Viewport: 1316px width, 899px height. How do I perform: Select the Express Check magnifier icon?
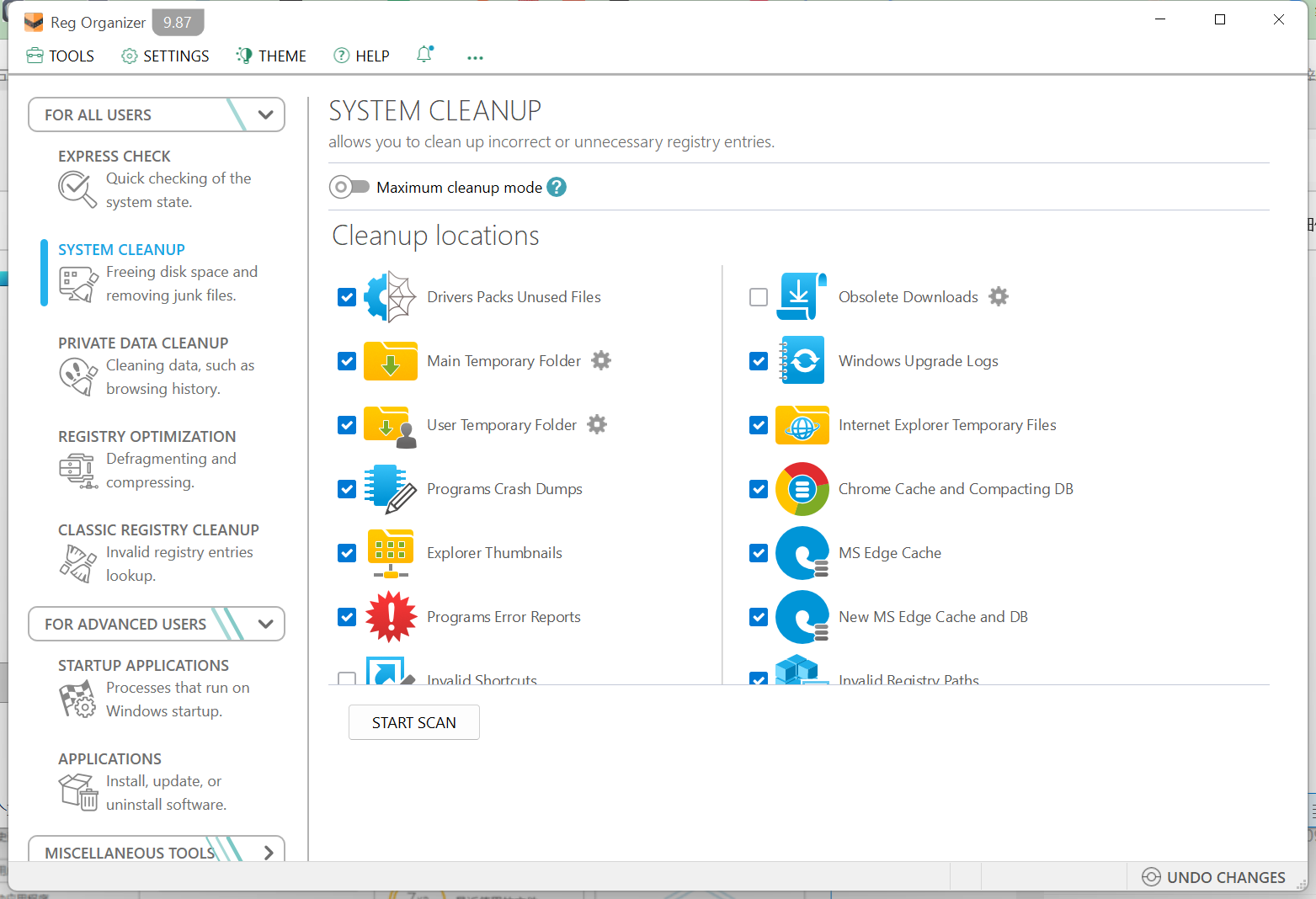click(77, 189)
